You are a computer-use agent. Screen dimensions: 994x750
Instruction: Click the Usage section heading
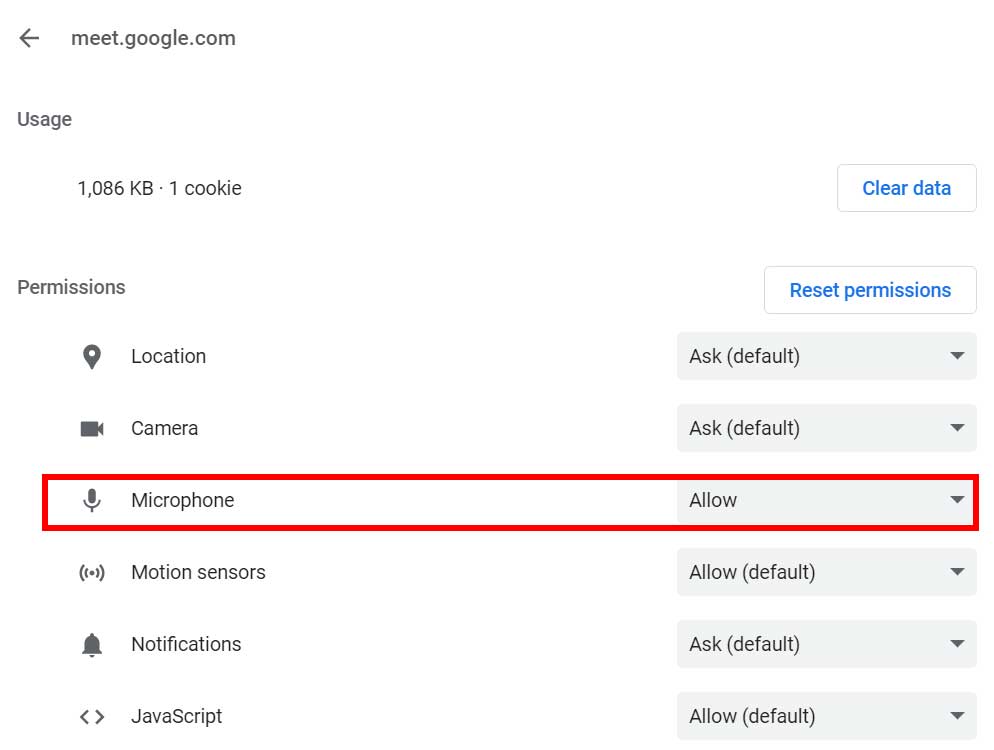[x=44, y=119]
